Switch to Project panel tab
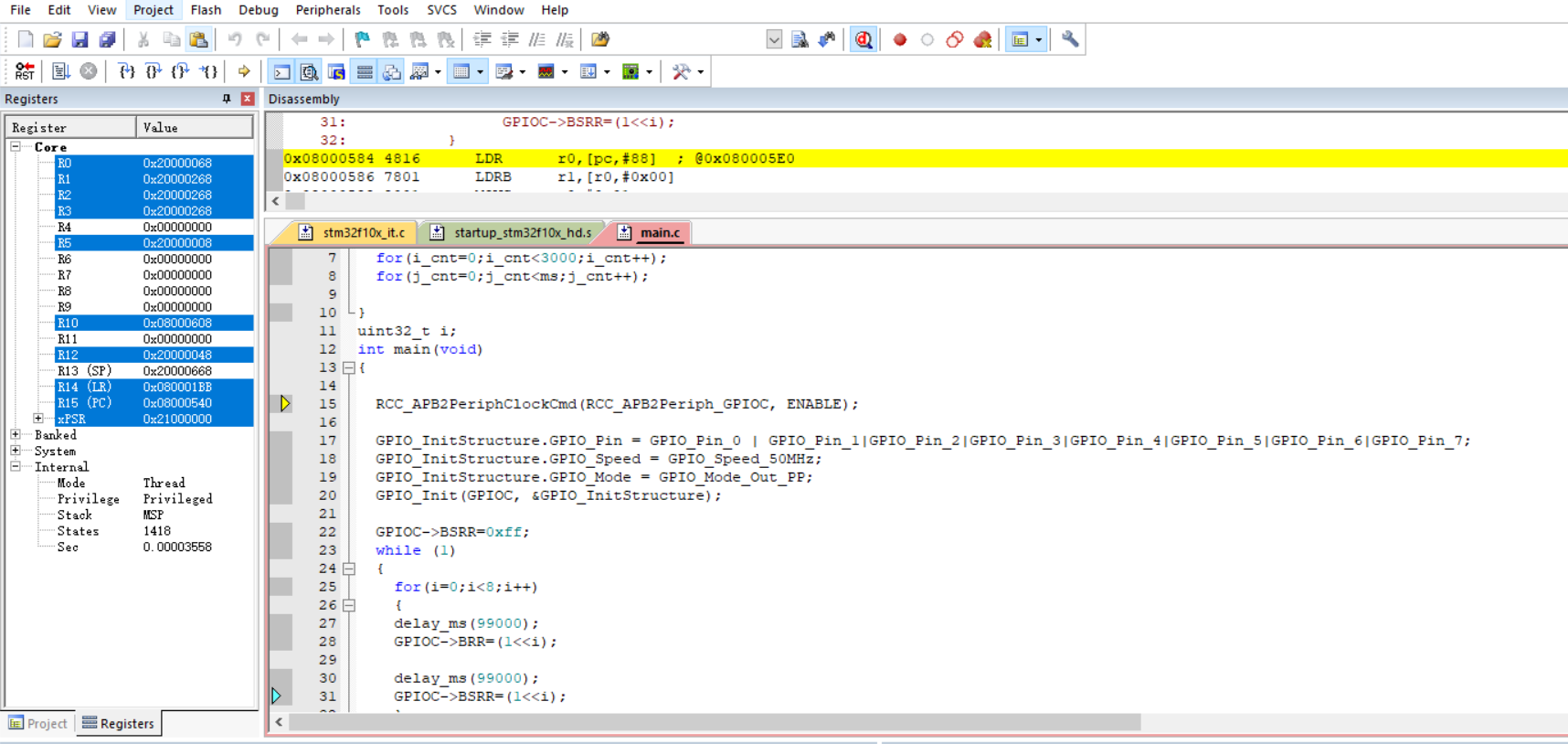 pos(38,723)
